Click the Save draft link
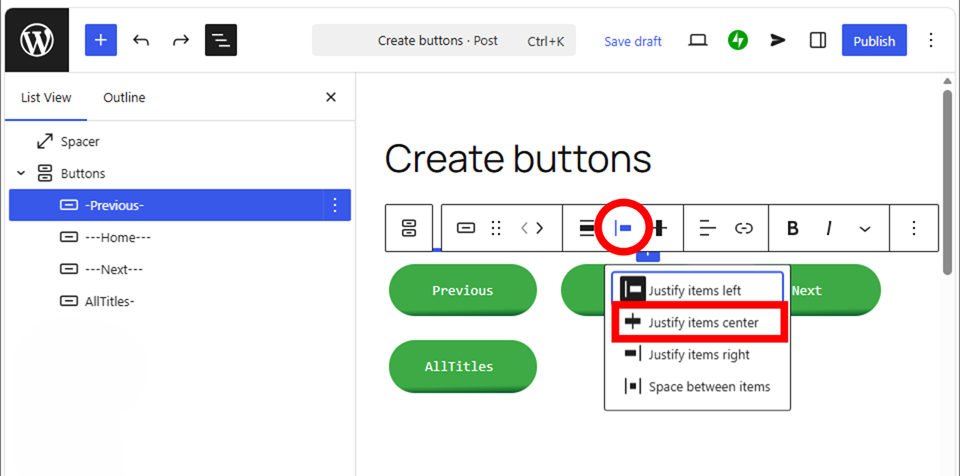 633,41
